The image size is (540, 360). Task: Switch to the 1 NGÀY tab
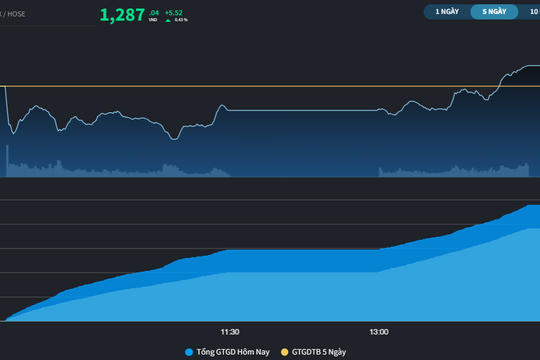coord(447,12)
